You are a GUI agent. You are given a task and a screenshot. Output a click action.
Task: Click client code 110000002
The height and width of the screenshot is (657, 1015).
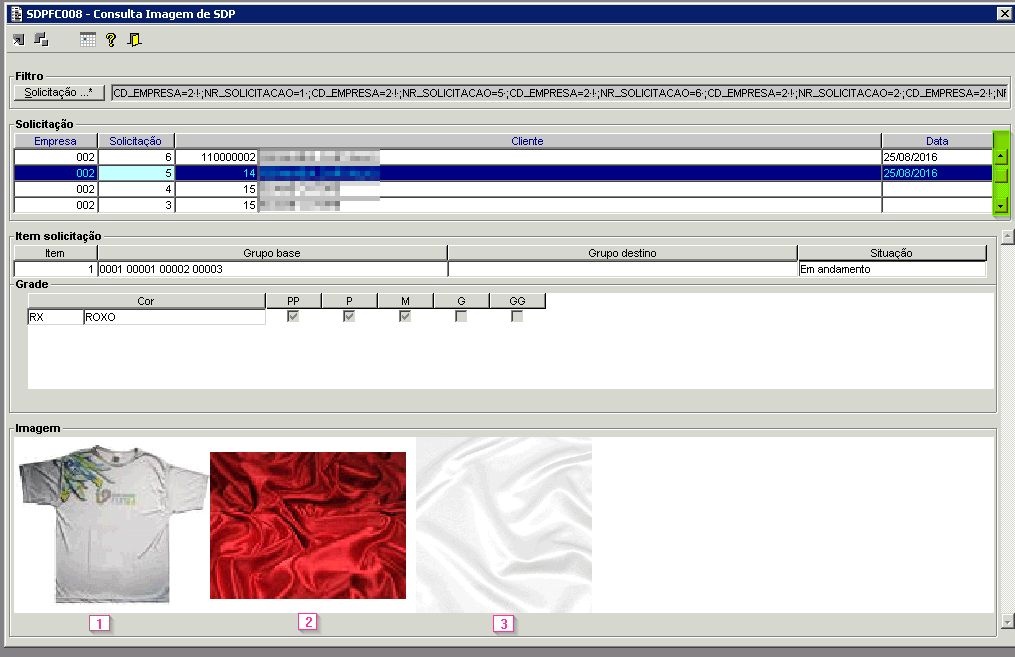click(217, 157)
